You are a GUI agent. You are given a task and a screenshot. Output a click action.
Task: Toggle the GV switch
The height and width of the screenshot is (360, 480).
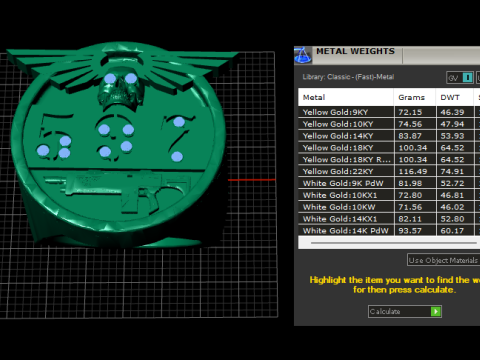[460, 78]
